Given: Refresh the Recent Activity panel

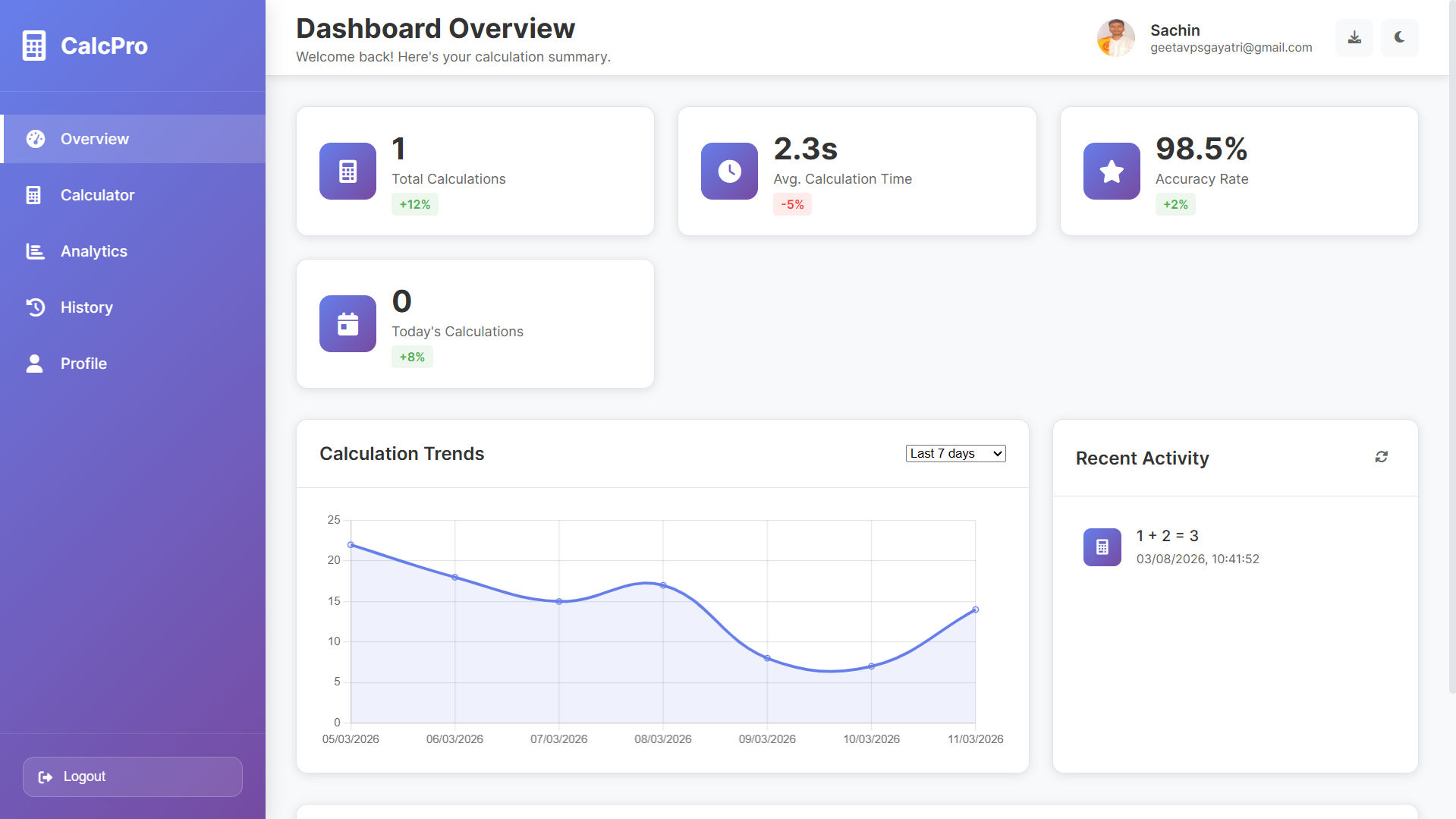Looking at the screenshot, I should [1381, 457].
